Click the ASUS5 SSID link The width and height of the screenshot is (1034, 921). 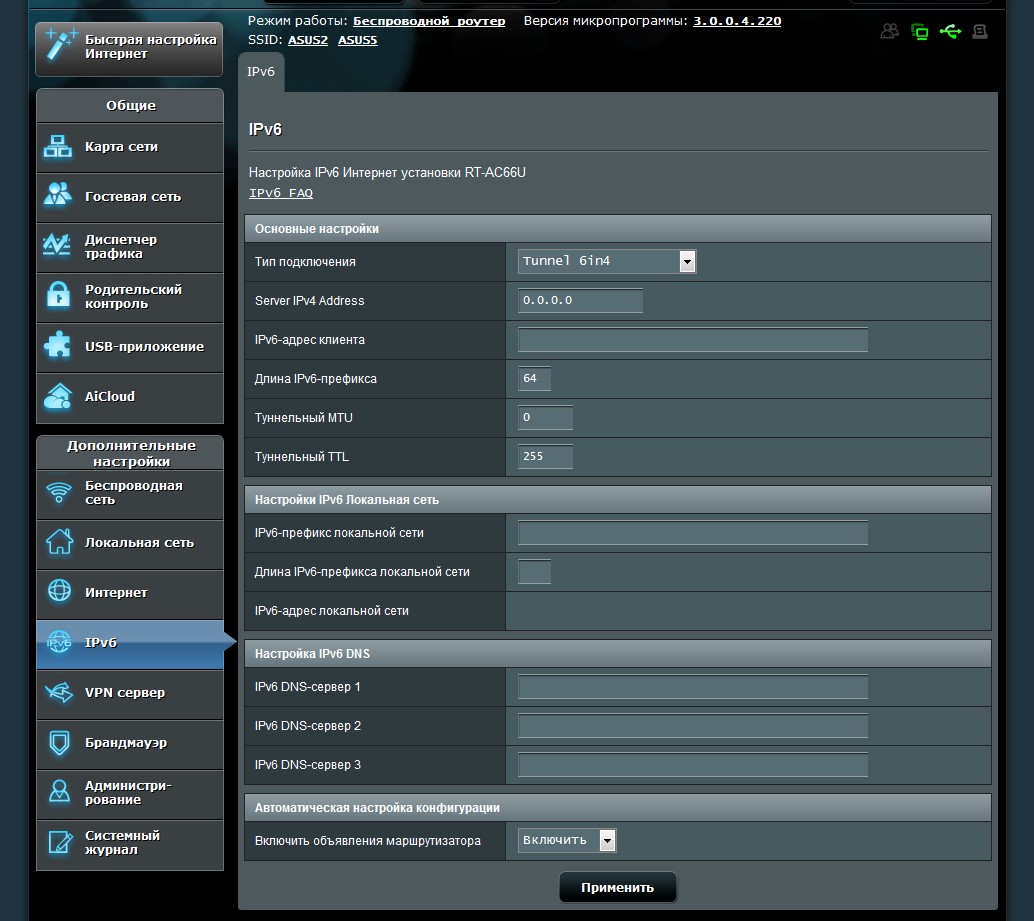357,40
